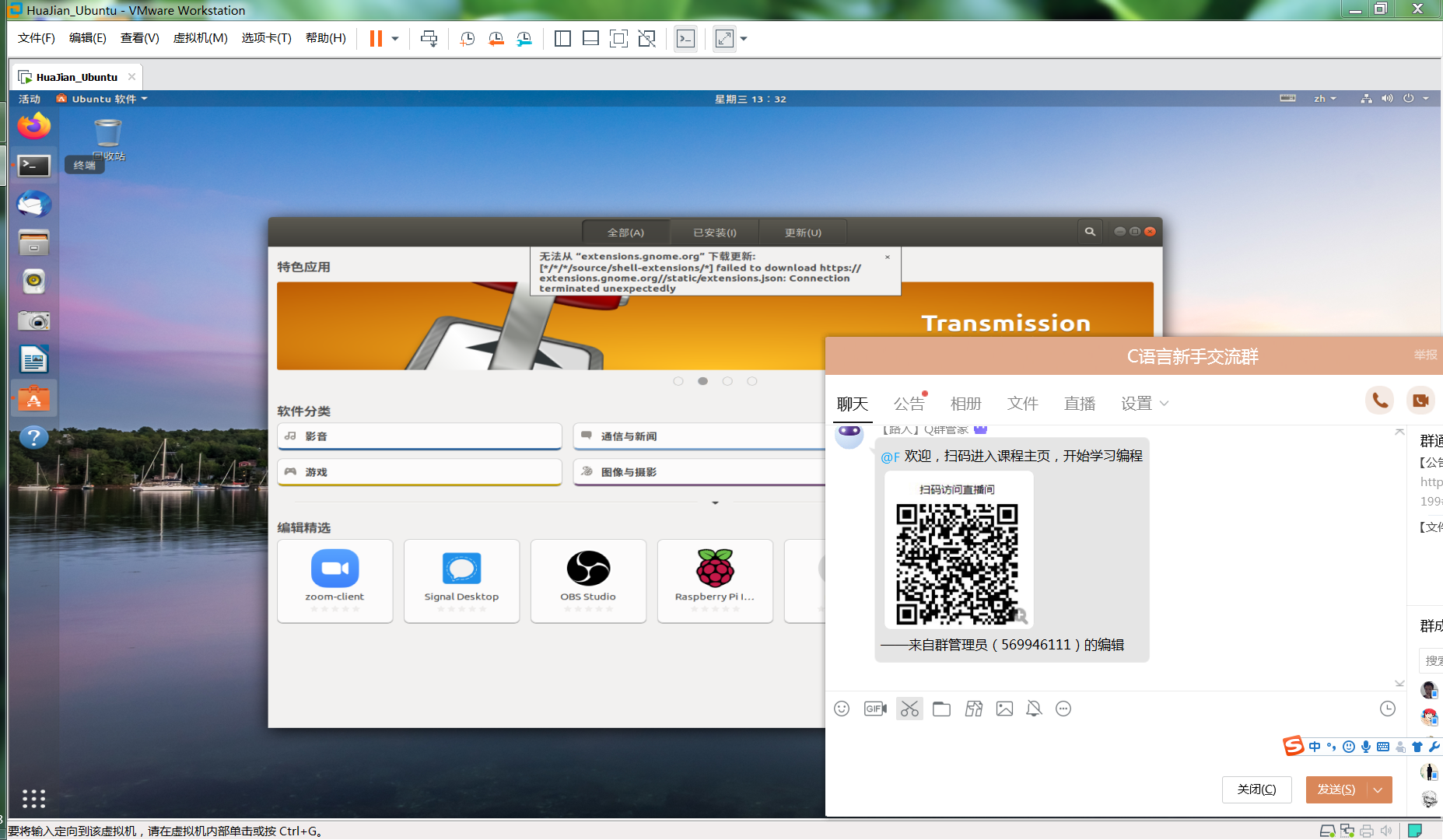
Task: Select the fourth featured banner dot
Action: click(751, 381)
